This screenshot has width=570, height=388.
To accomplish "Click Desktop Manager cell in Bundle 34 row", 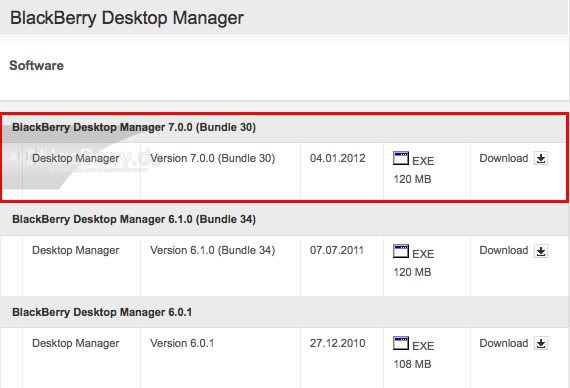I will coord(76,251).
